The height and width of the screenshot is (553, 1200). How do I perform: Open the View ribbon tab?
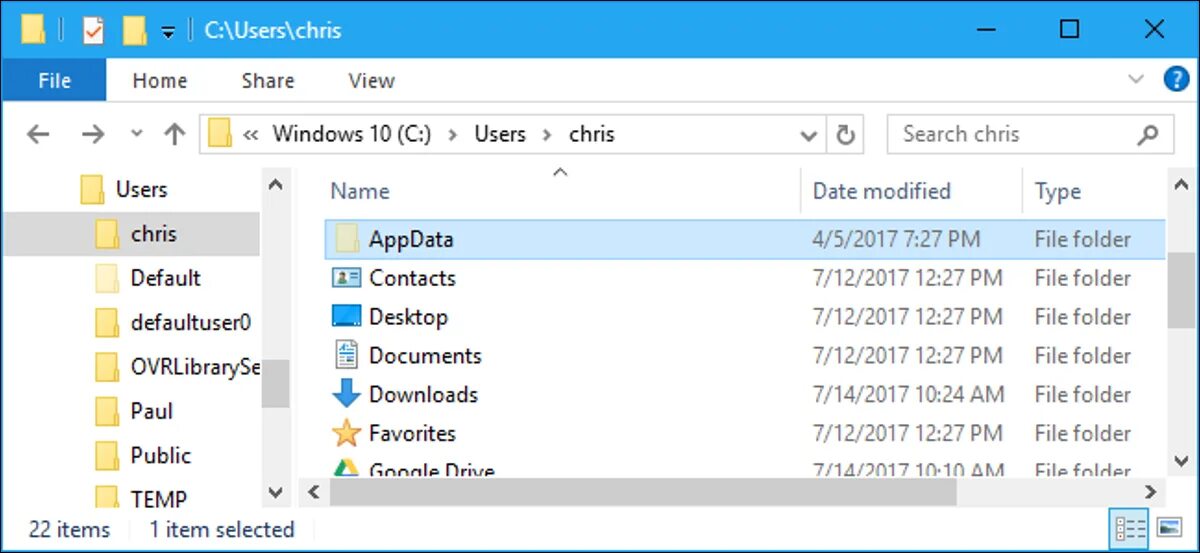pos(371,81)
